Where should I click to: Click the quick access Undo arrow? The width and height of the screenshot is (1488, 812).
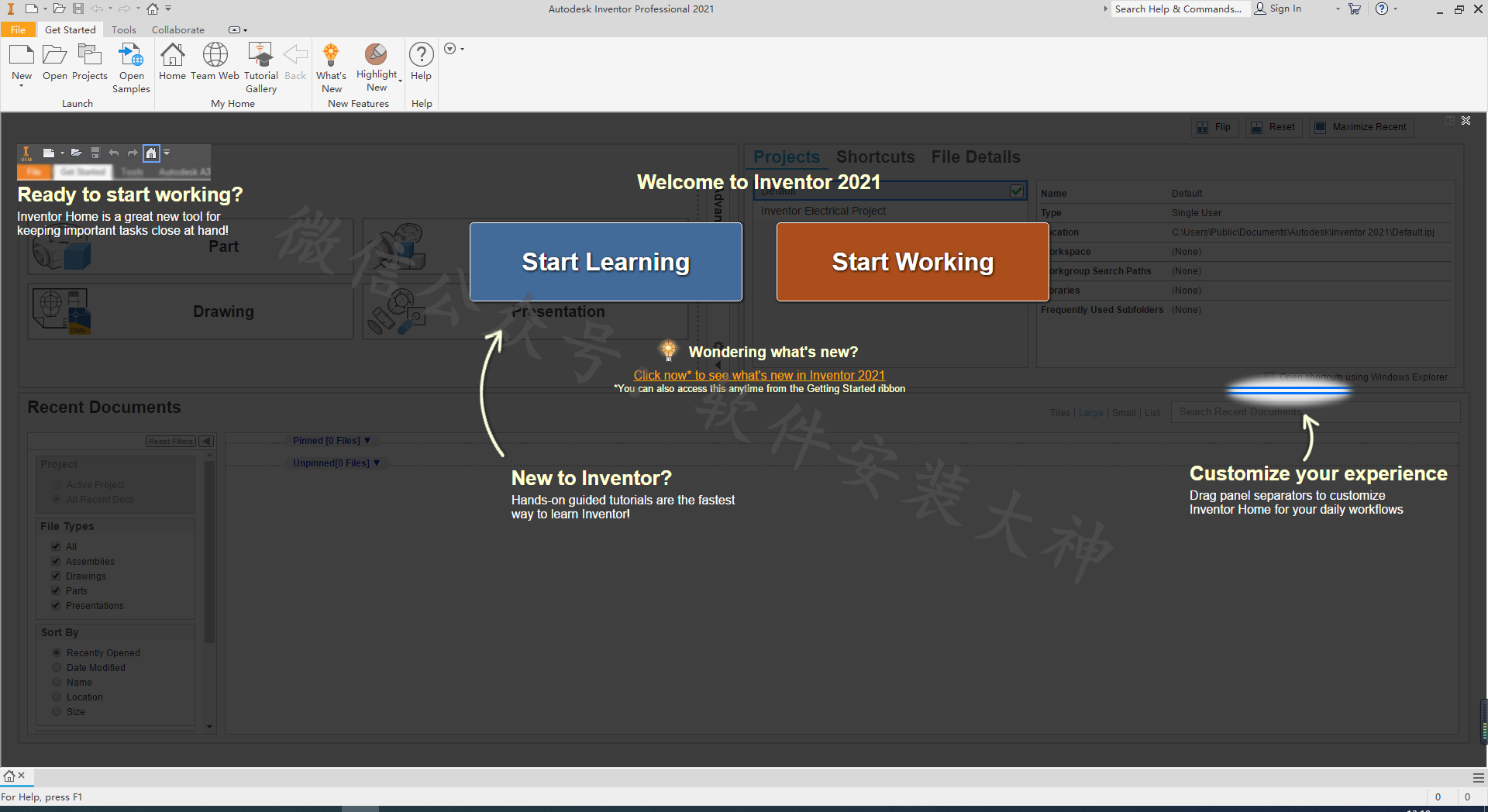coord(97,9)
